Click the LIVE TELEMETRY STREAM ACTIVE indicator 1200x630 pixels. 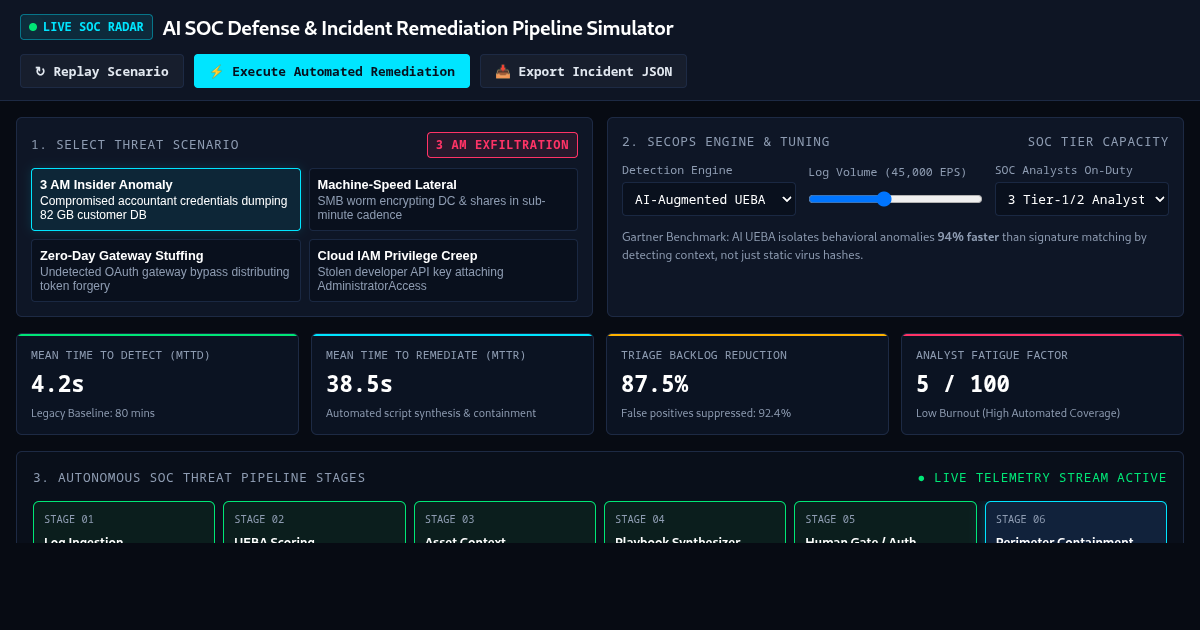pos(1042,478)
